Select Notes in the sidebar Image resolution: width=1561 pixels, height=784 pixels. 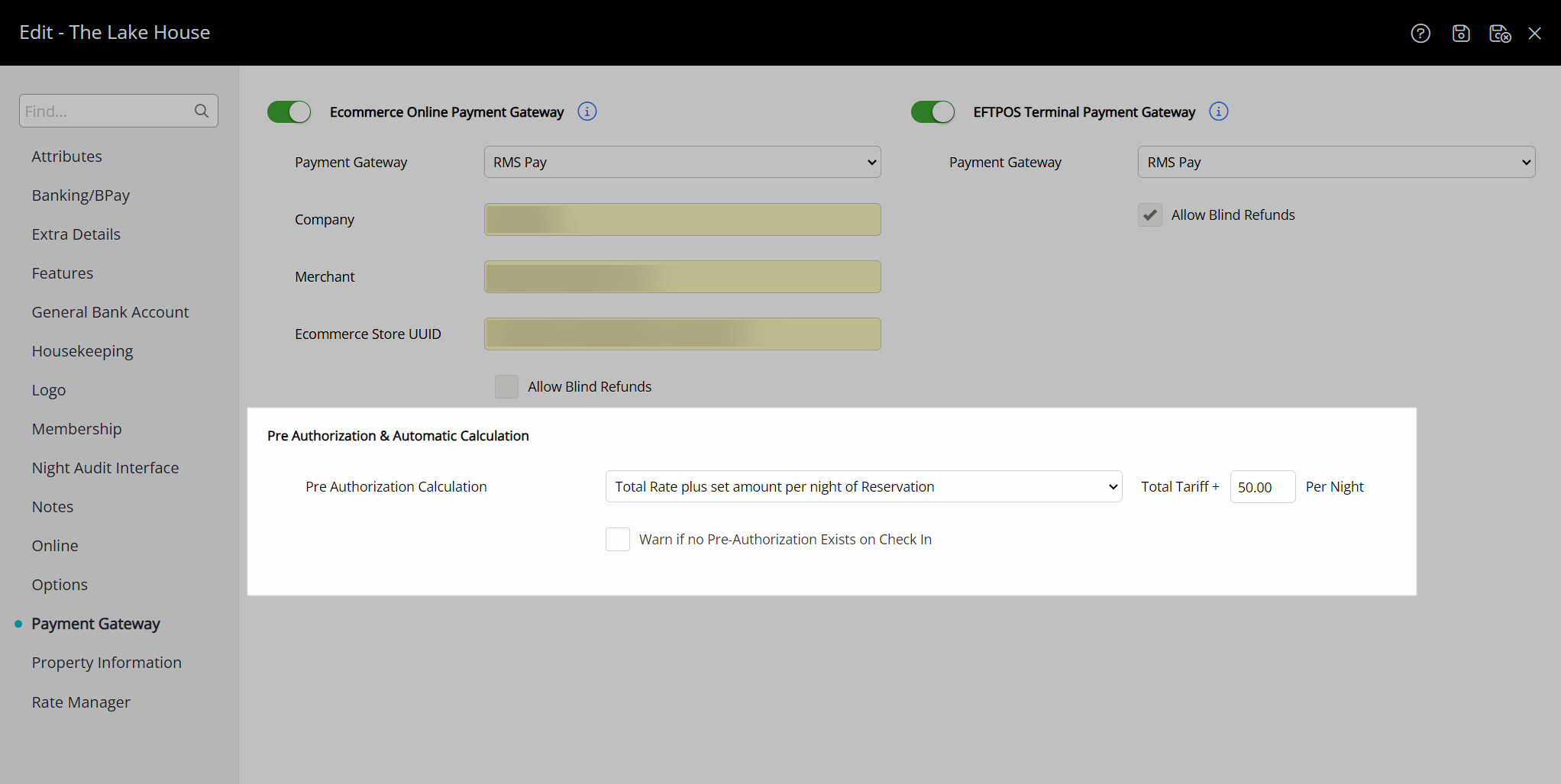[52, 506]
